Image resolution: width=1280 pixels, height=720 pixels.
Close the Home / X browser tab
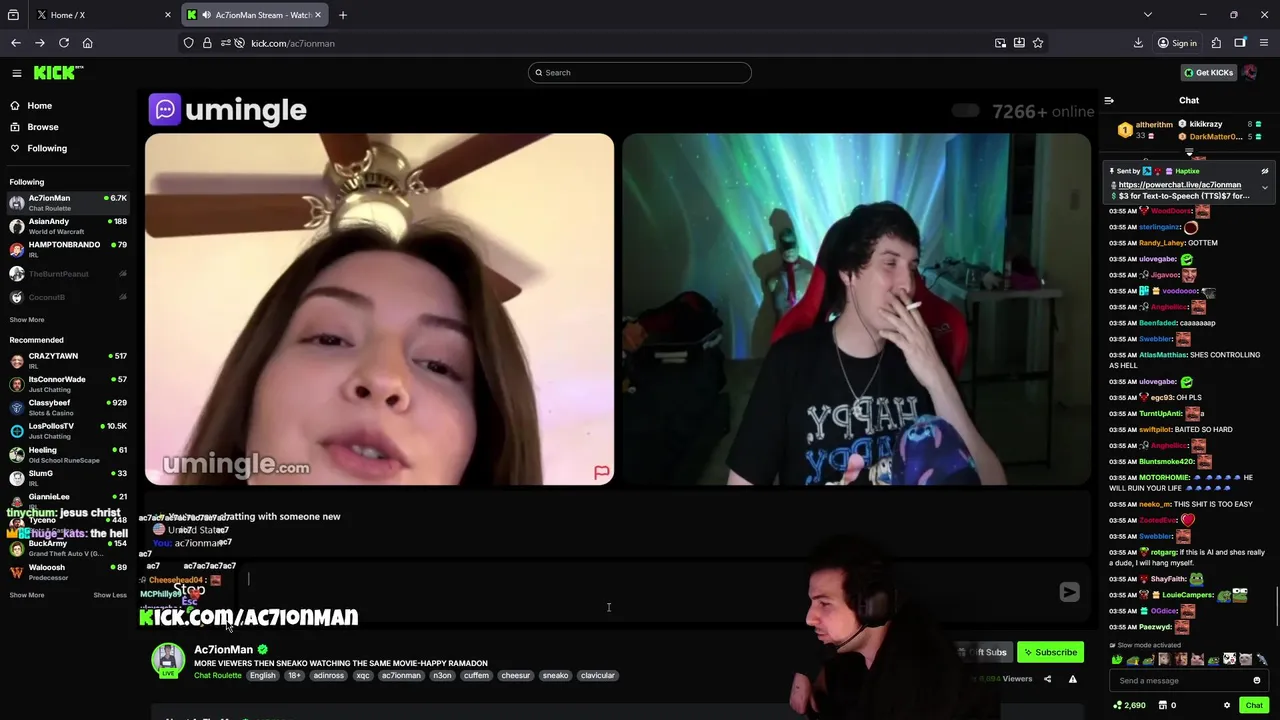pos(168,15)
